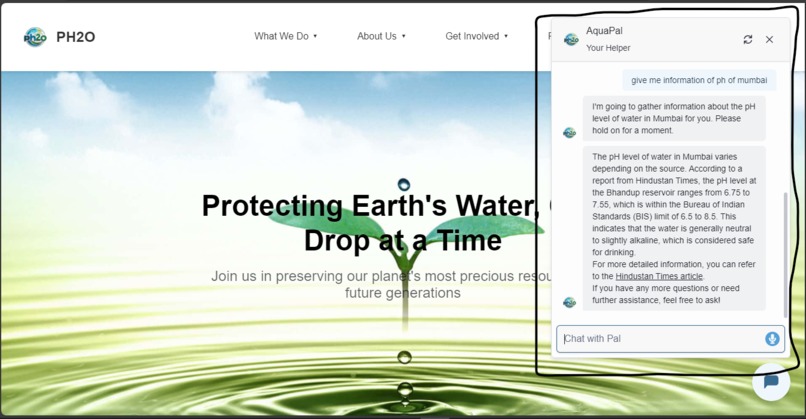The height and width of the screenshot is (419, 806).
Task: Click the AquaPal avatar in chat header
Action: pyautogui.click(x=571, y=40)
